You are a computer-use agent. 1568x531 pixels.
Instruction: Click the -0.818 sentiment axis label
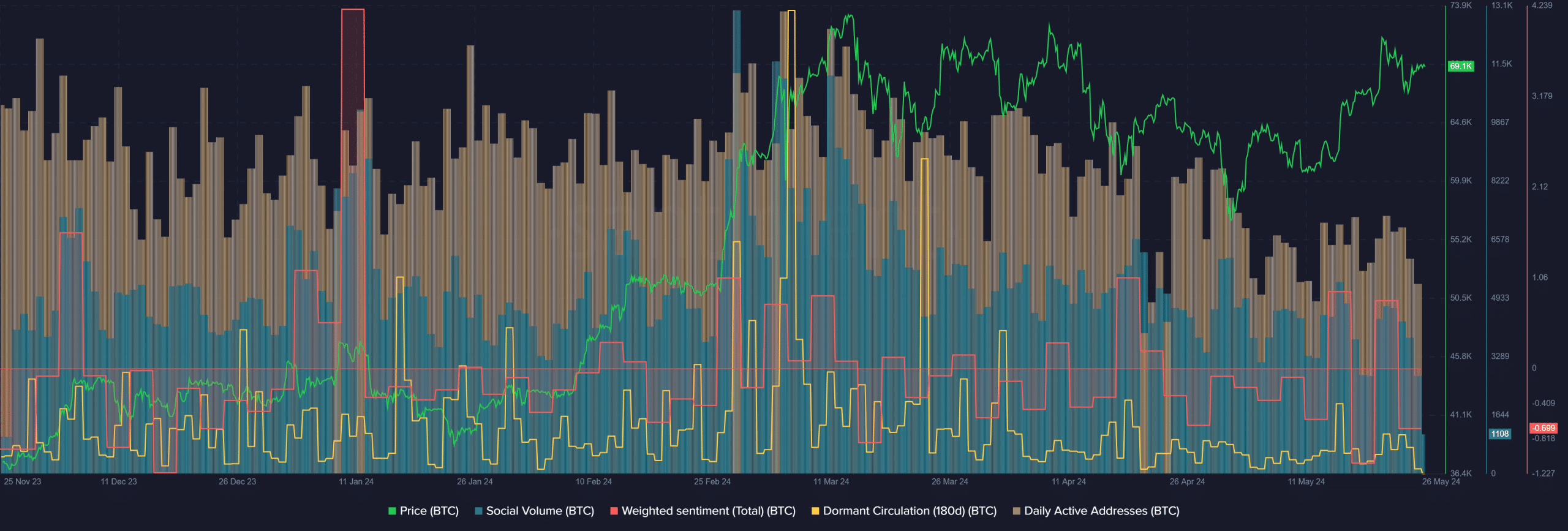(x=1543, y=439)
